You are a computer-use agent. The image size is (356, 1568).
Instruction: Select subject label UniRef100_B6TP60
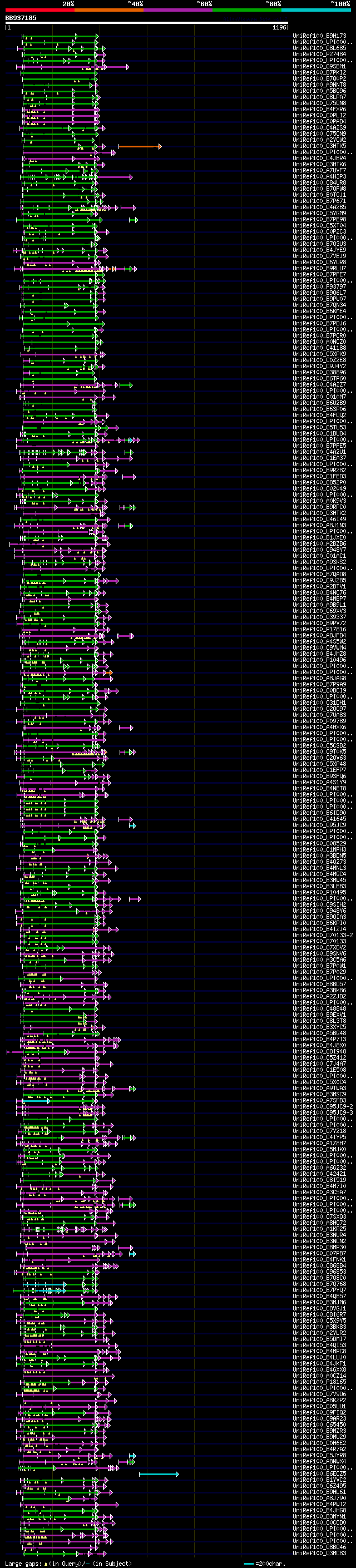click(x=319, y=379)
